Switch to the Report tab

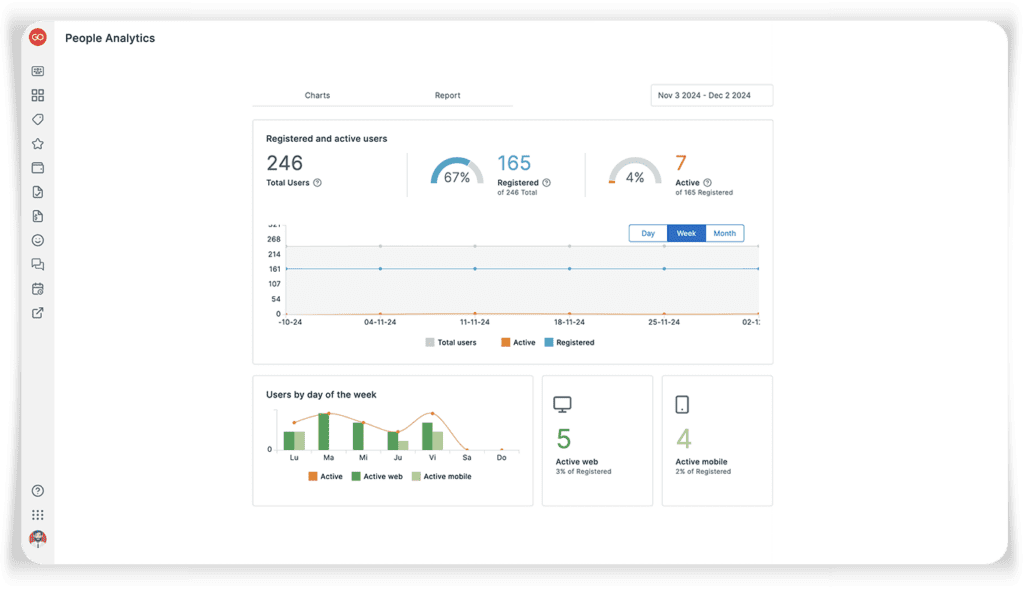[x=447, y=95]
